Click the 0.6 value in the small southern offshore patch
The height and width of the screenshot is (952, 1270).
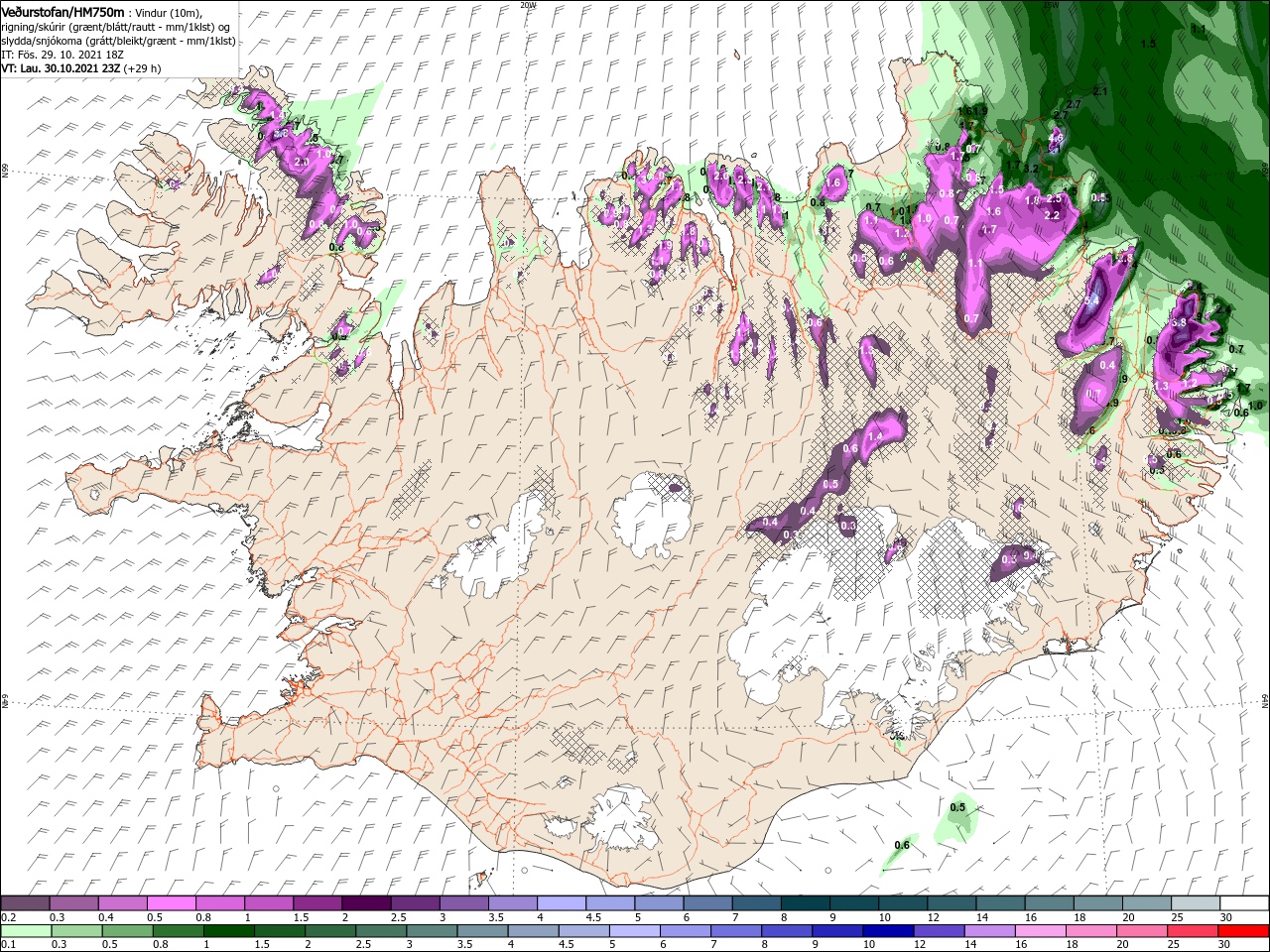click(x=902, y=846)
